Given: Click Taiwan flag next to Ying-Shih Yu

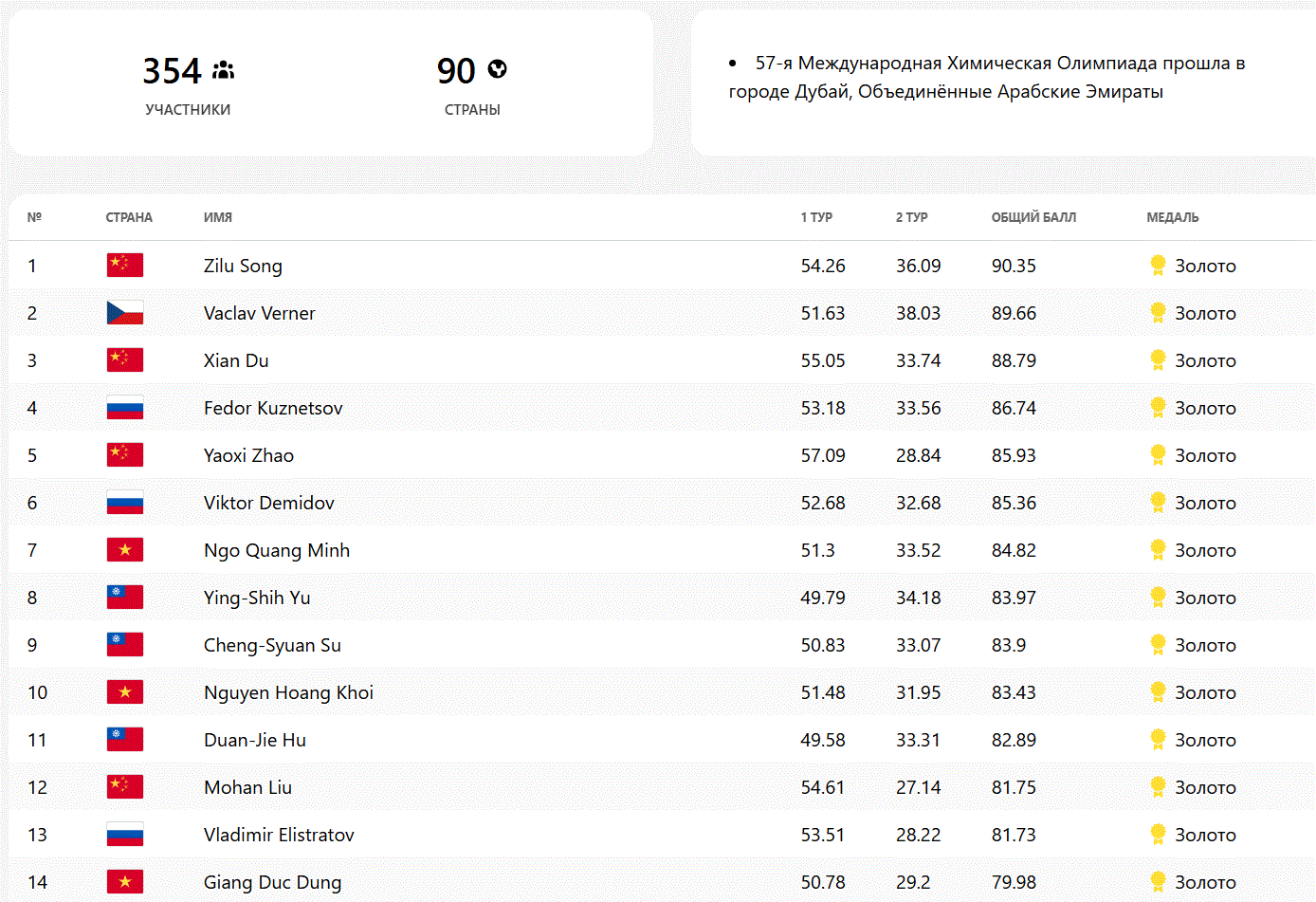Looking at the screenshot, I should coord(125,598).
